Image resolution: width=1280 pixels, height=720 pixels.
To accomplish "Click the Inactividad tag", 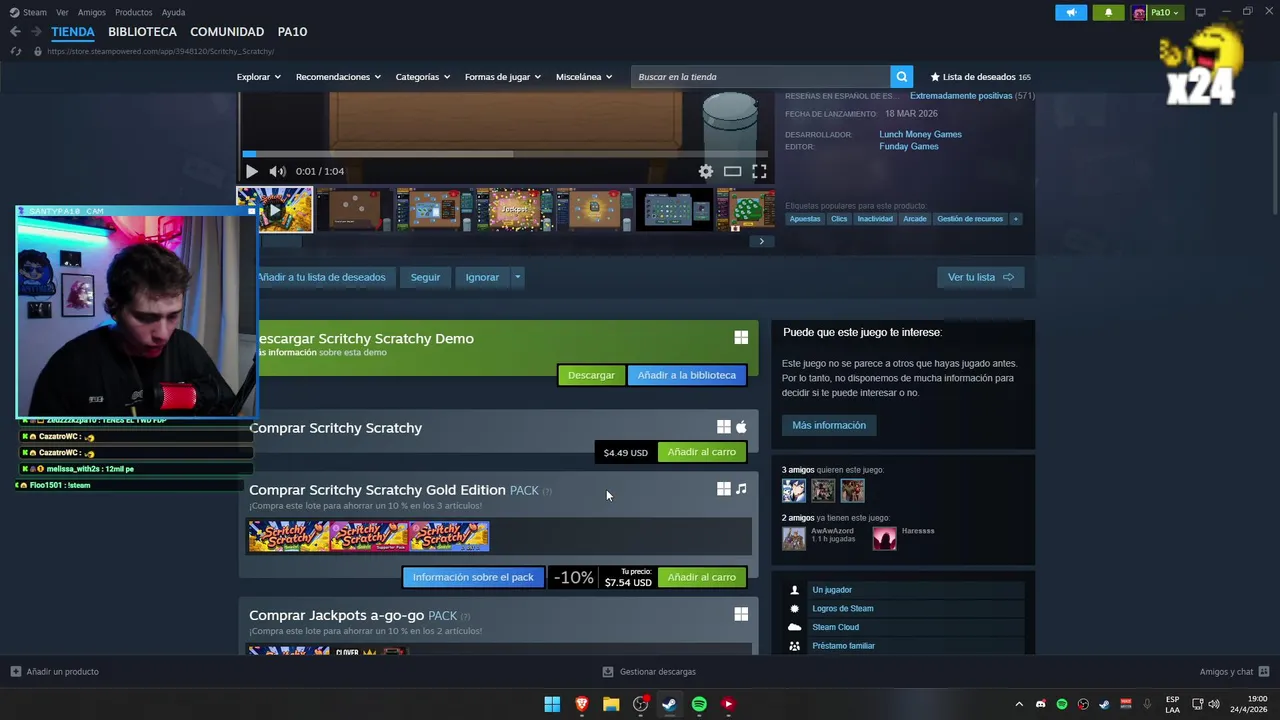I will 875,219.
